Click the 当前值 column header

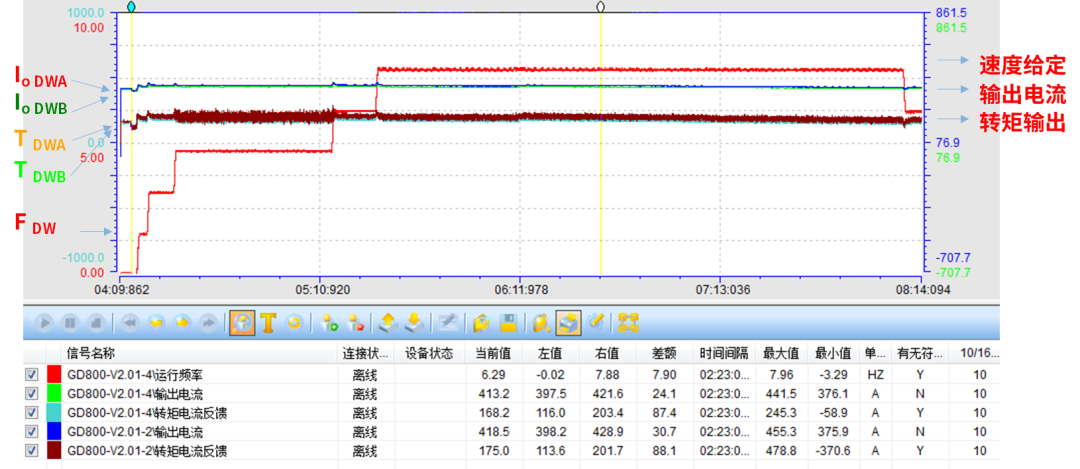pos(492,353)
